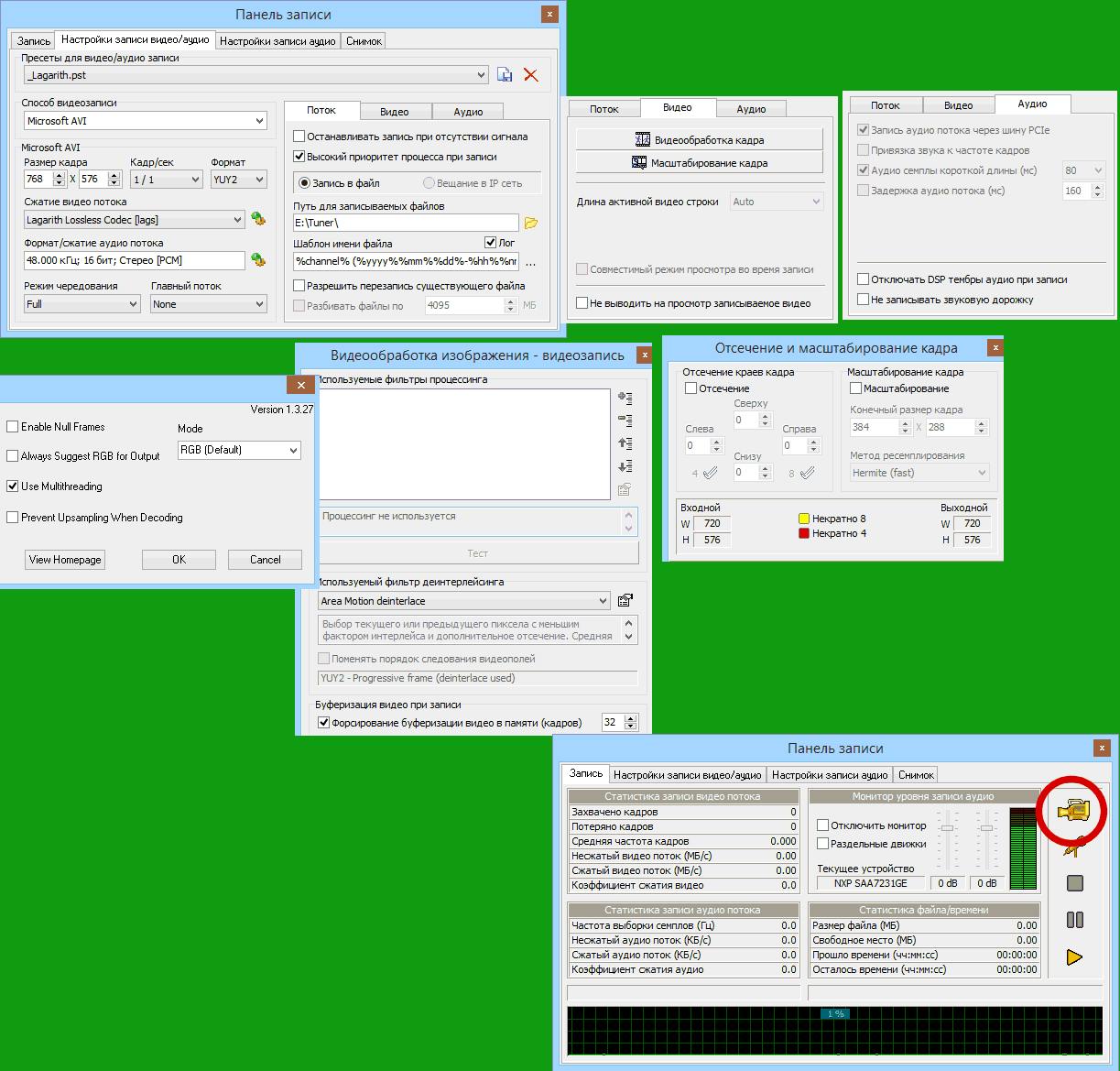
Task: Expand the Формат YUY2 dropdown
Action: (x=259, y=180)
